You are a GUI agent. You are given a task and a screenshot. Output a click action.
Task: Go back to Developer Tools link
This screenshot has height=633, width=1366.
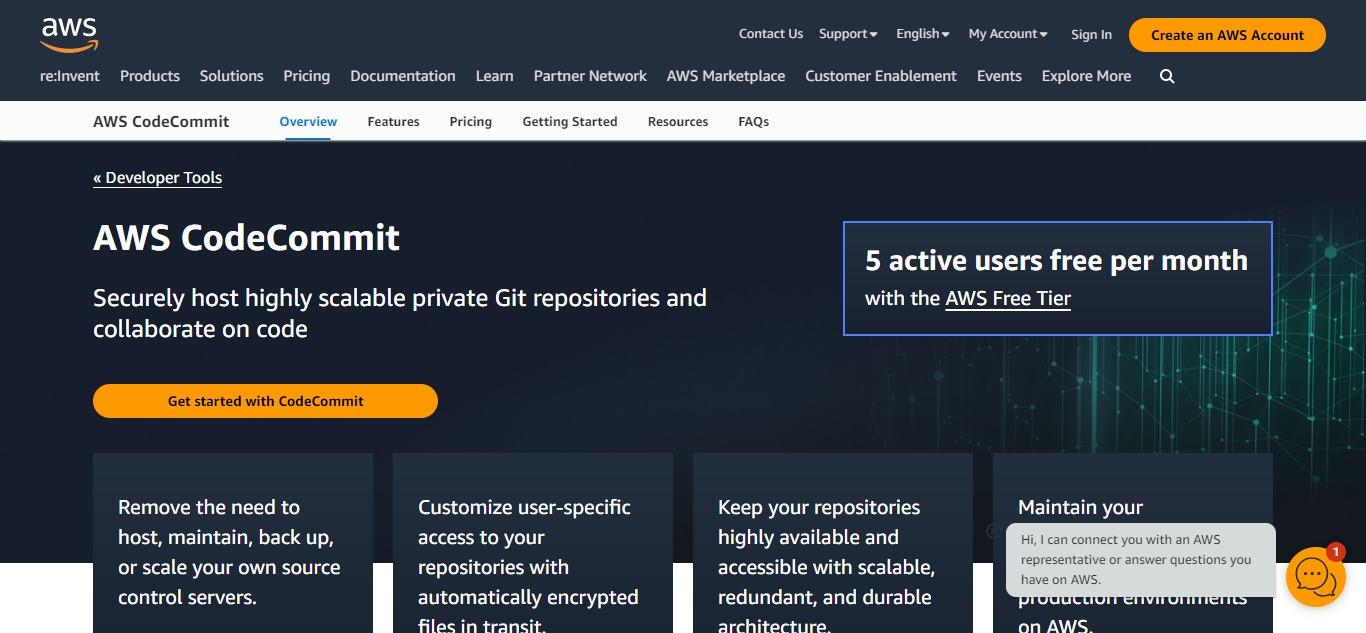tap(157, 178)
